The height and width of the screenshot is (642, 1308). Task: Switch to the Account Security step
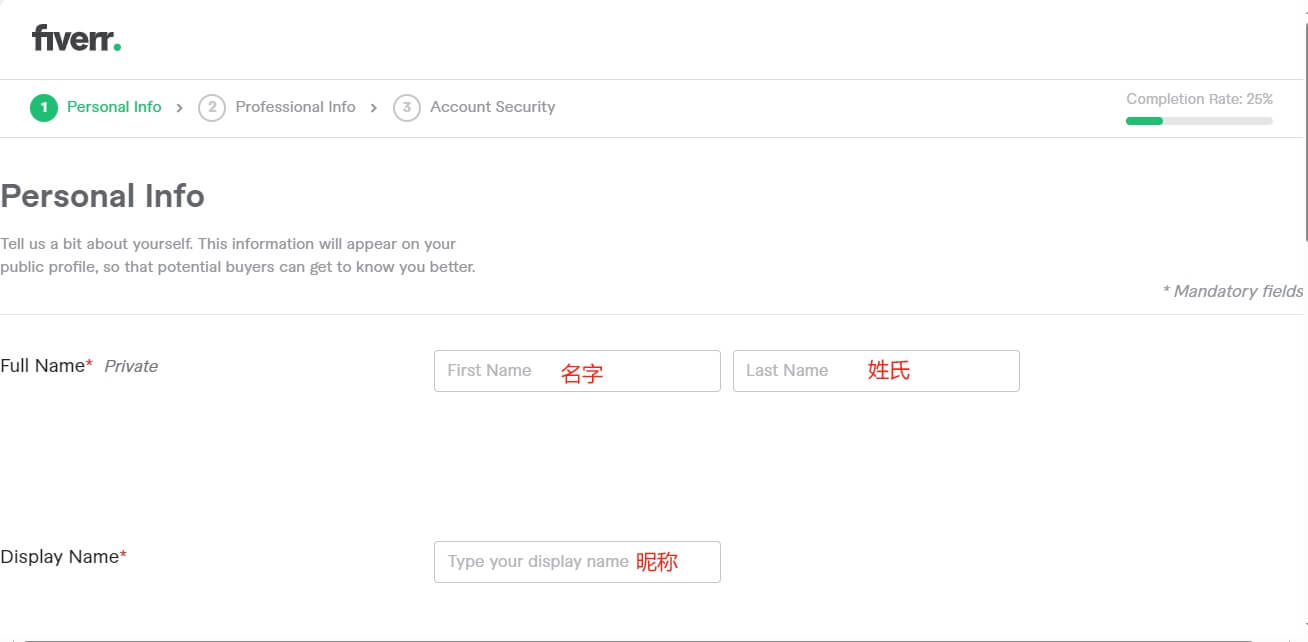[492, 107]
